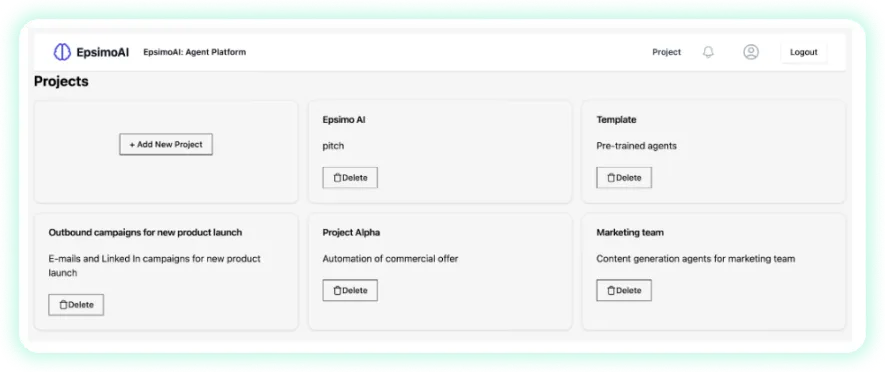Open the Project Alpha card title
This screenshot has height=372, width=885.
(351, 233)
